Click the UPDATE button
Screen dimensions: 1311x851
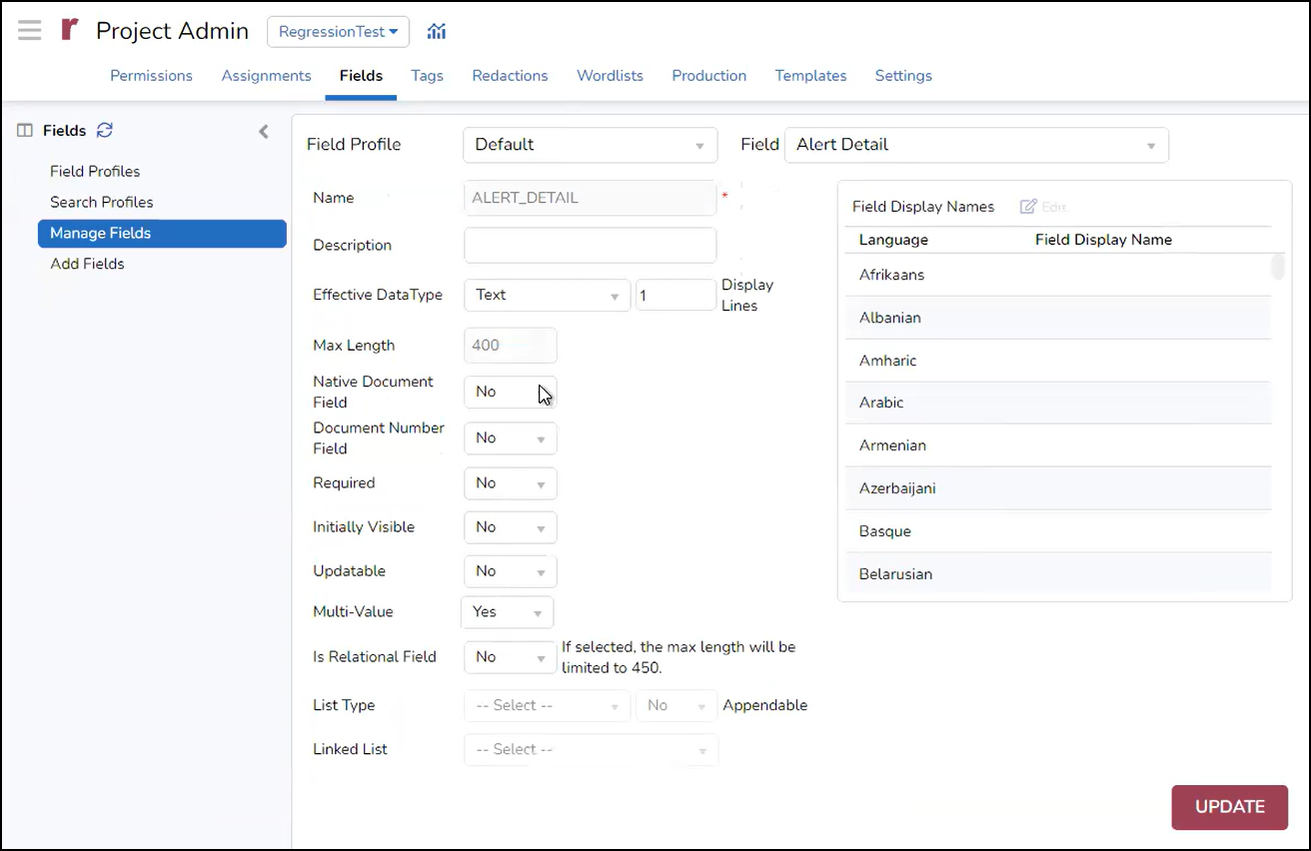pos(1230,807)
